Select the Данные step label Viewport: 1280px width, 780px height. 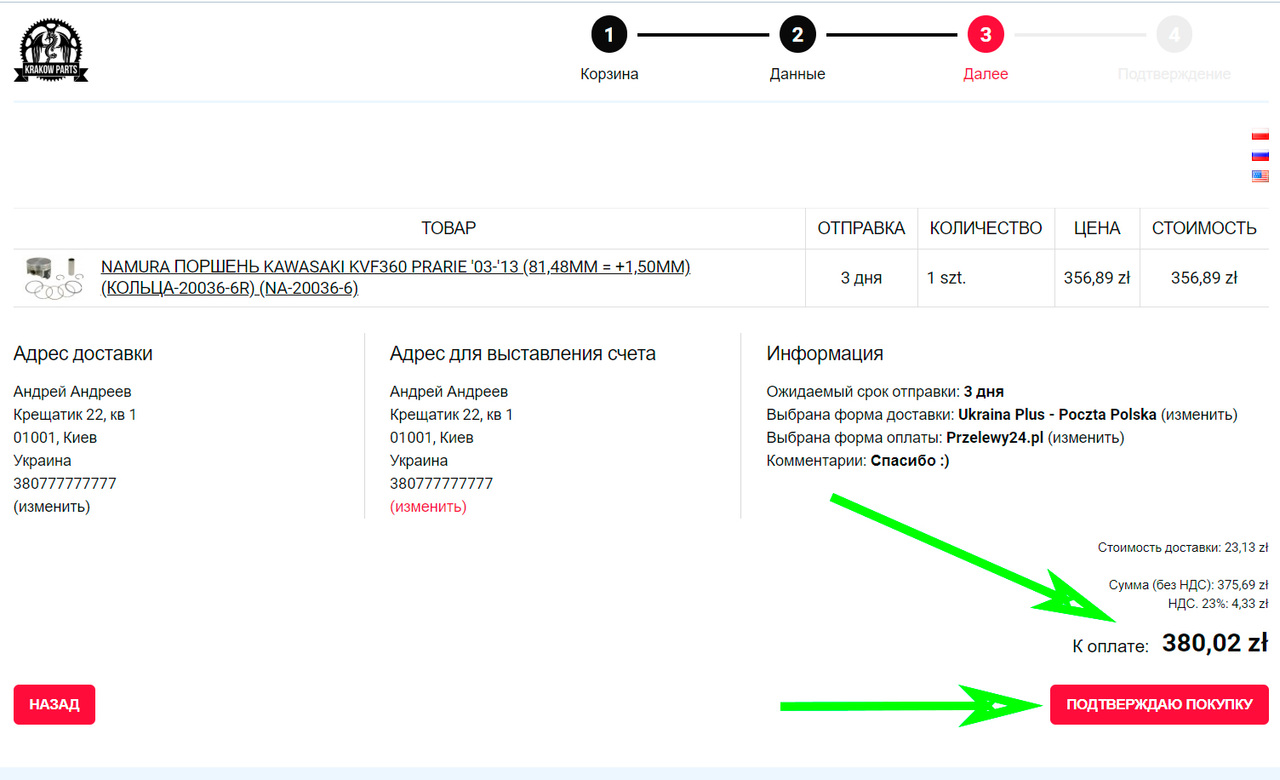pos(797,74)
